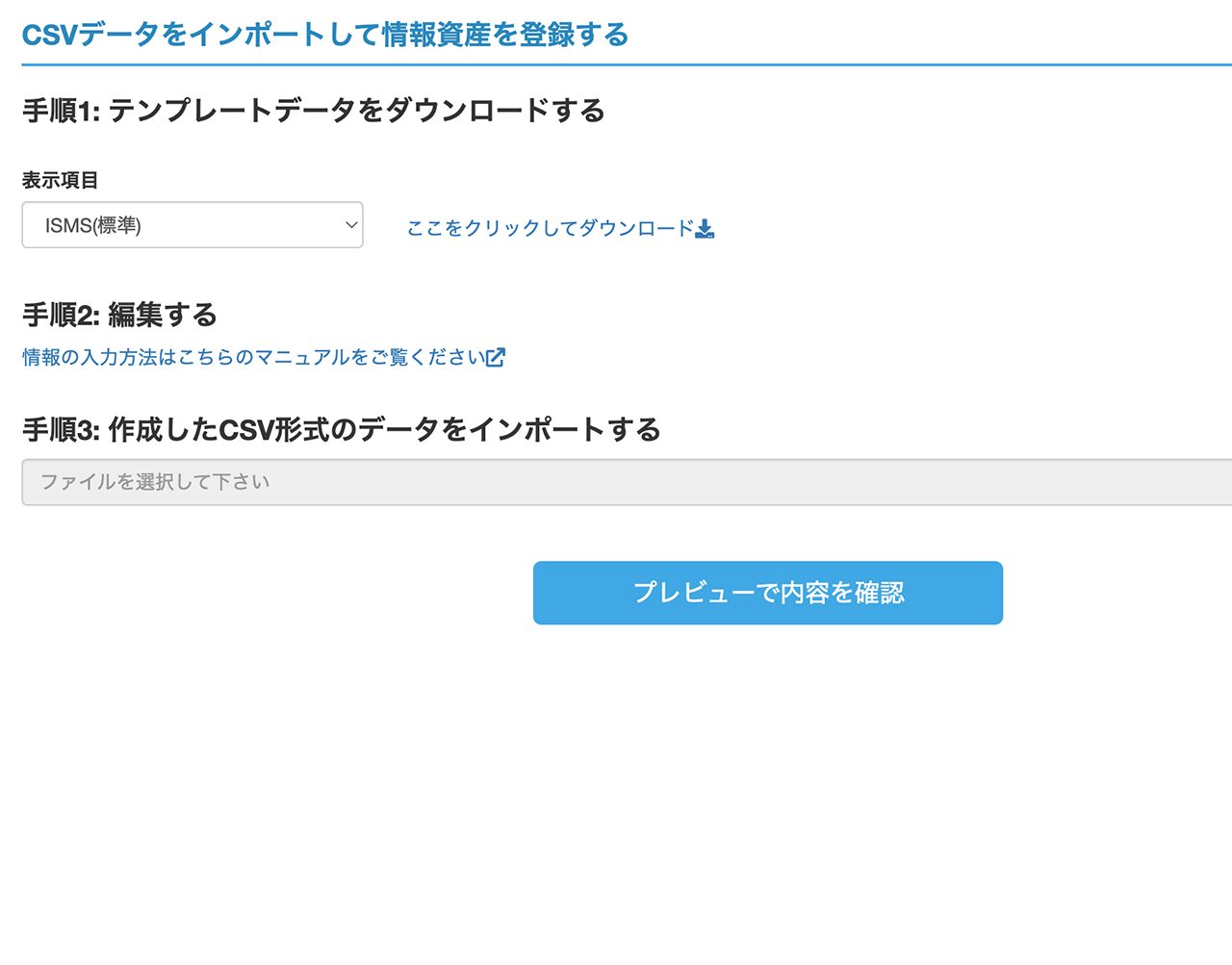Click the CSVデータをインポートして情報資産を登録する page title
Image resolution: width=1232 pixels, height=965 pixels.
pos(325,36)
